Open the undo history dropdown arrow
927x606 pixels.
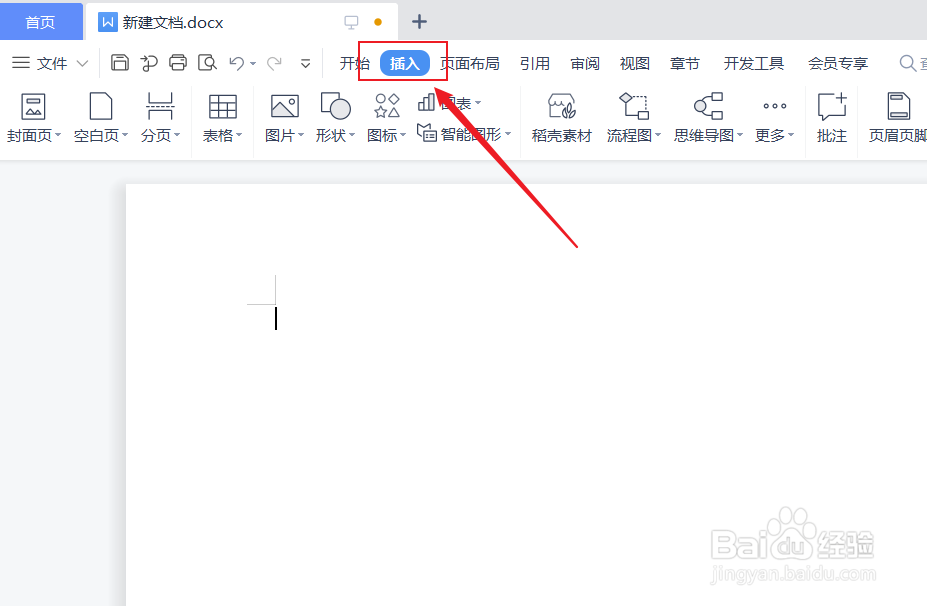(253, 64)
